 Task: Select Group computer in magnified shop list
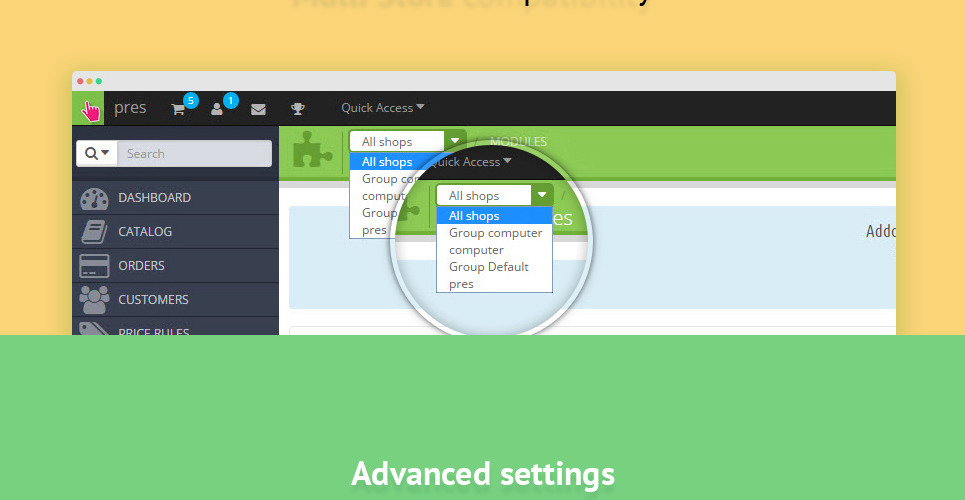coord(495,233)
